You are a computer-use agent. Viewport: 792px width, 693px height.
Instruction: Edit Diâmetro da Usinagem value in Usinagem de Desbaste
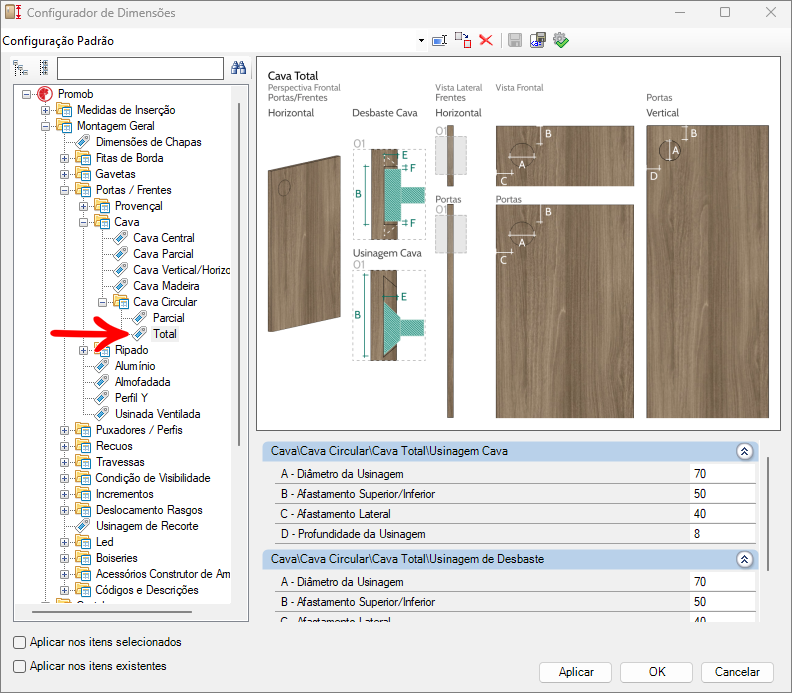722,582
